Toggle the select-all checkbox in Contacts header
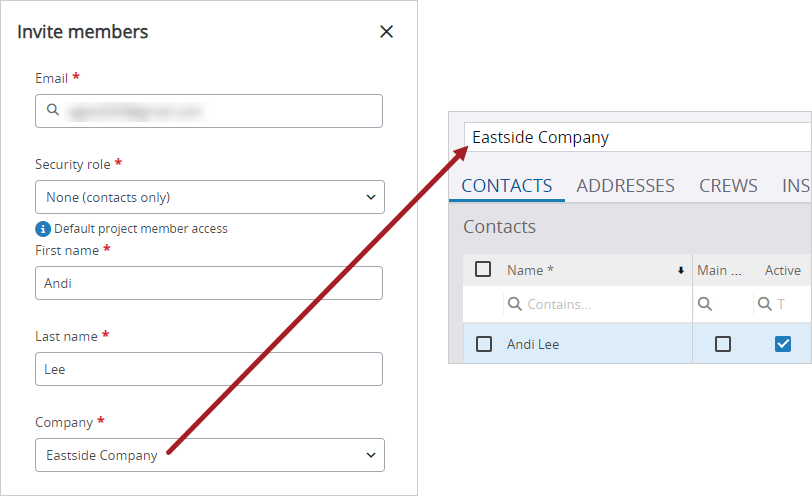The width and height of the screenshot is (812, 496). tap(483, 269)
